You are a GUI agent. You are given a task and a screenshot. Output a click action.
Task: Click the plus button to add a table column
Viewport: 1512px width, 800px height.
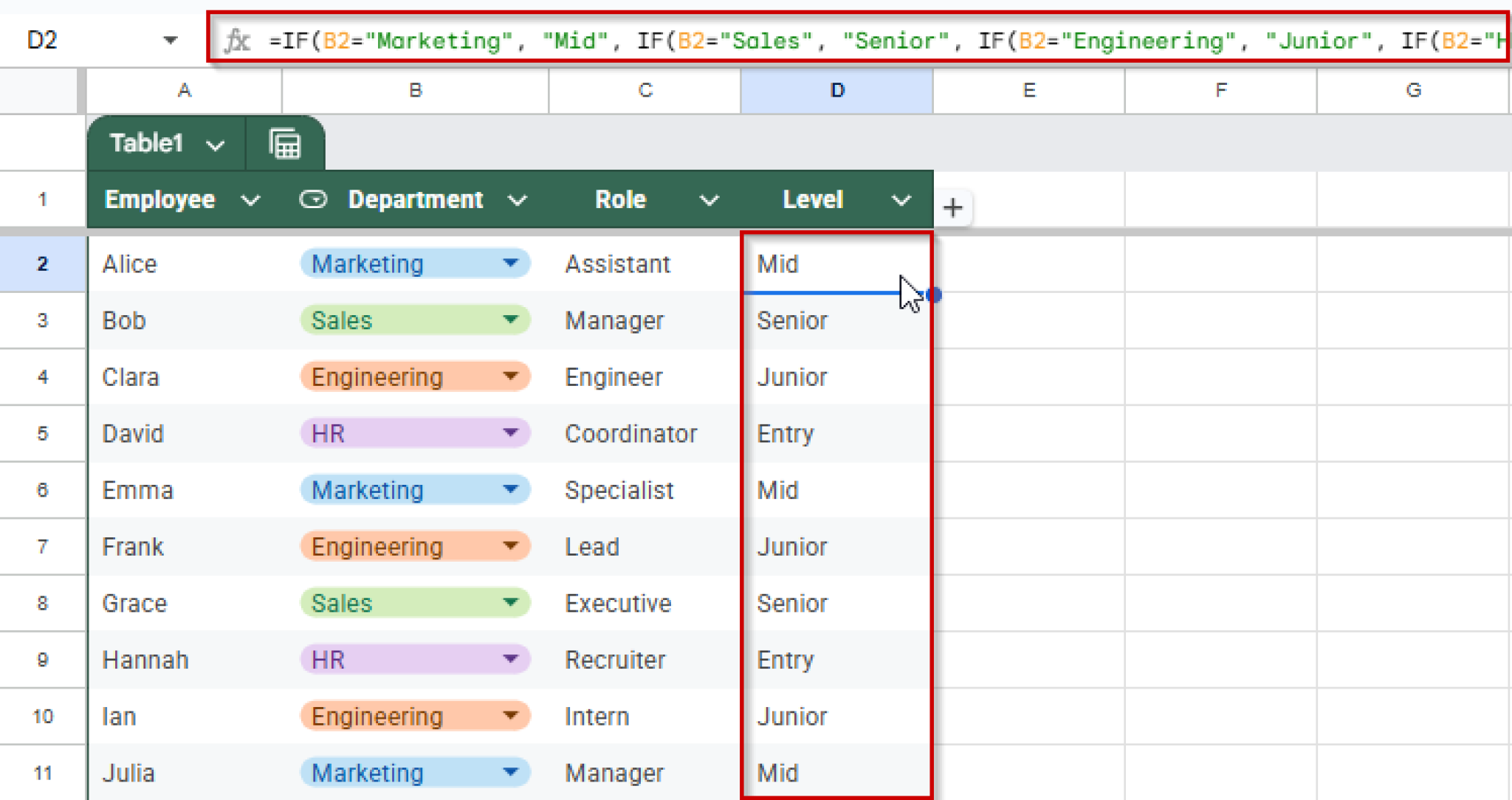[953, 208]
